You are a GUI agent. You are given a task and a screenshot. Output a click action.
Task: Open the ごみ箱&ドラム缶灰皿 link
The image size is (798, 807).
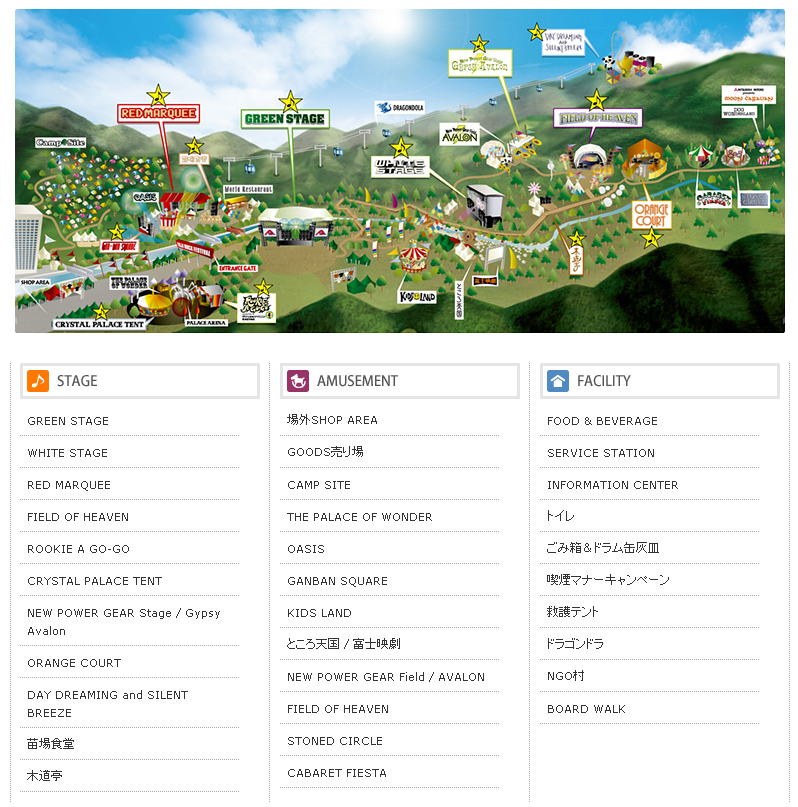(x=602, y=548)
